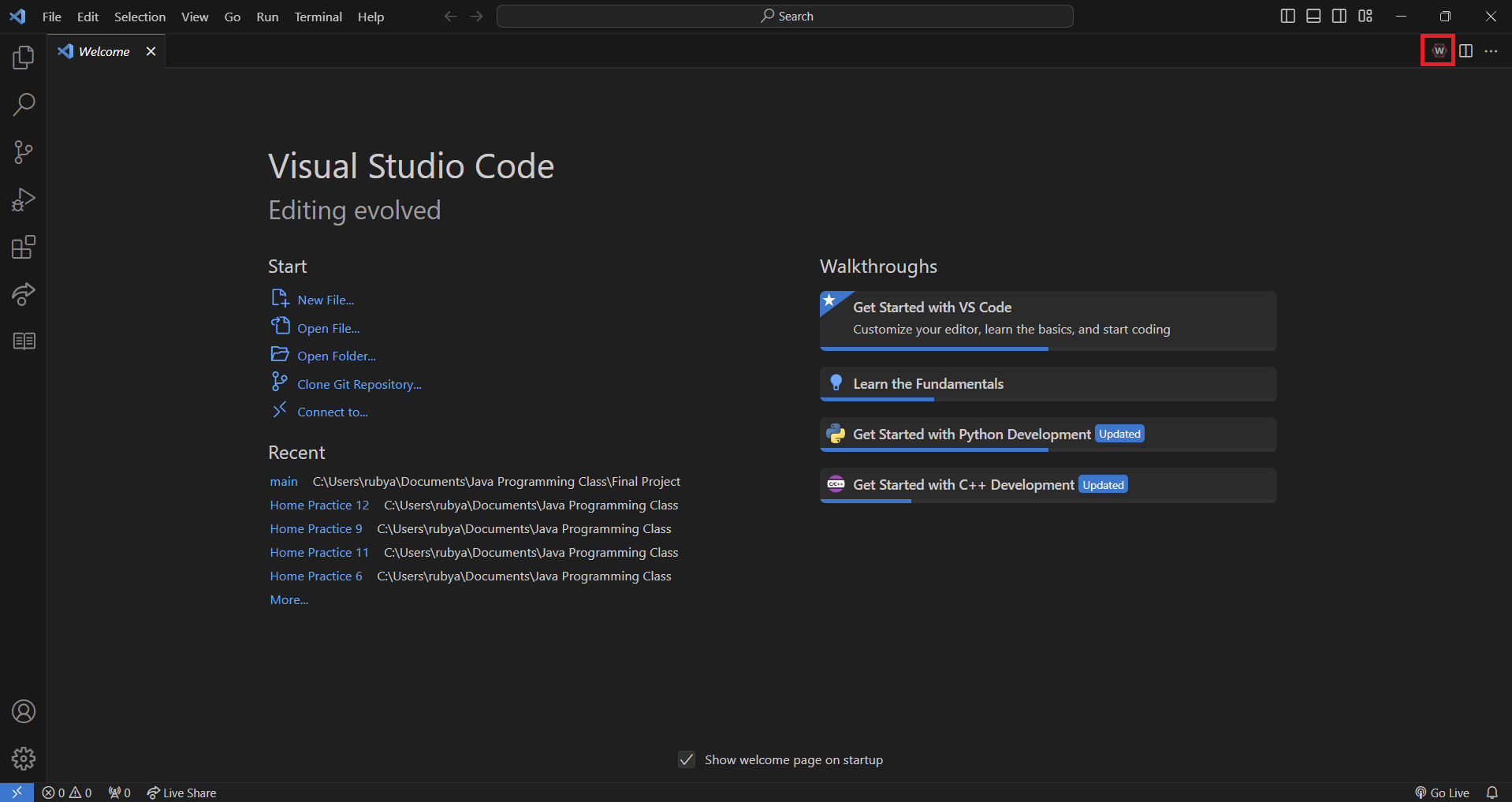This screenshot has height=802, width=1512.
Task: Uncheck Show welcome page on startup
Action: (687, 759)
